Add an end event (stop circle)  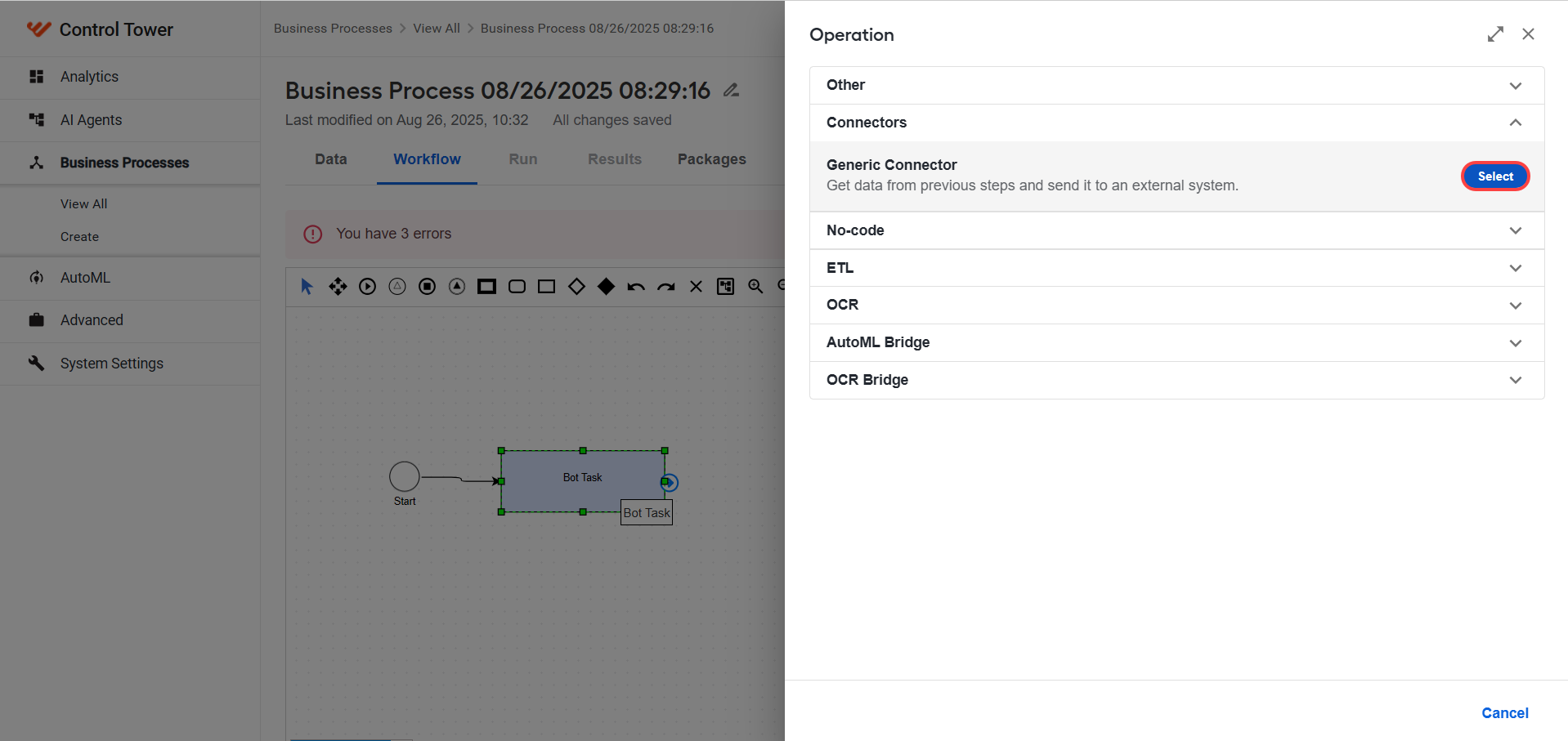click(x=427, y=287)
